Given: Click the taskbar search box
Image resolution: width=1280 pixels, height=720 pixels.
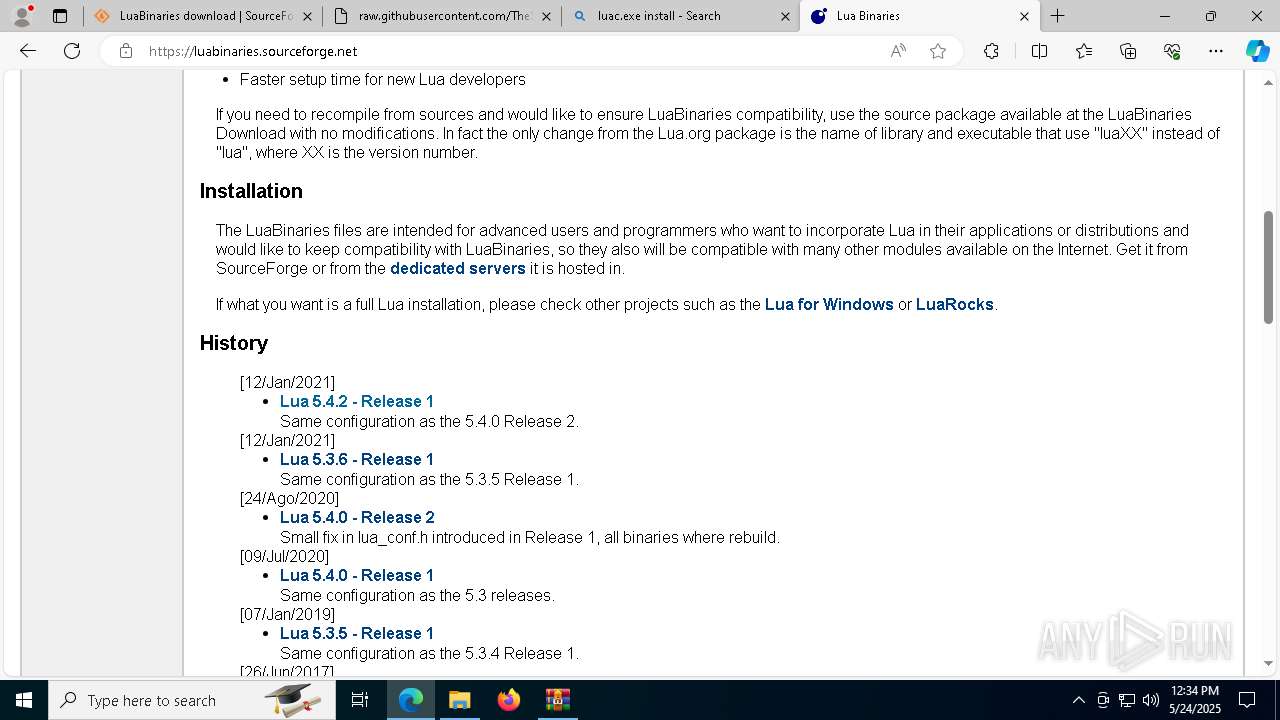Looking at the screenshot, I should [192, 700].
